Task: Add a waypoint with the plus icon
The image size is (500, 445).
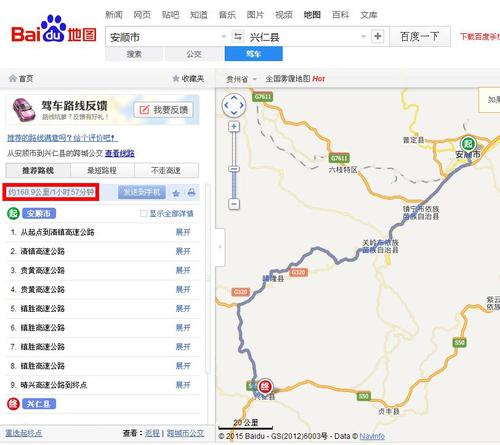Action: [x=378, y=36]
